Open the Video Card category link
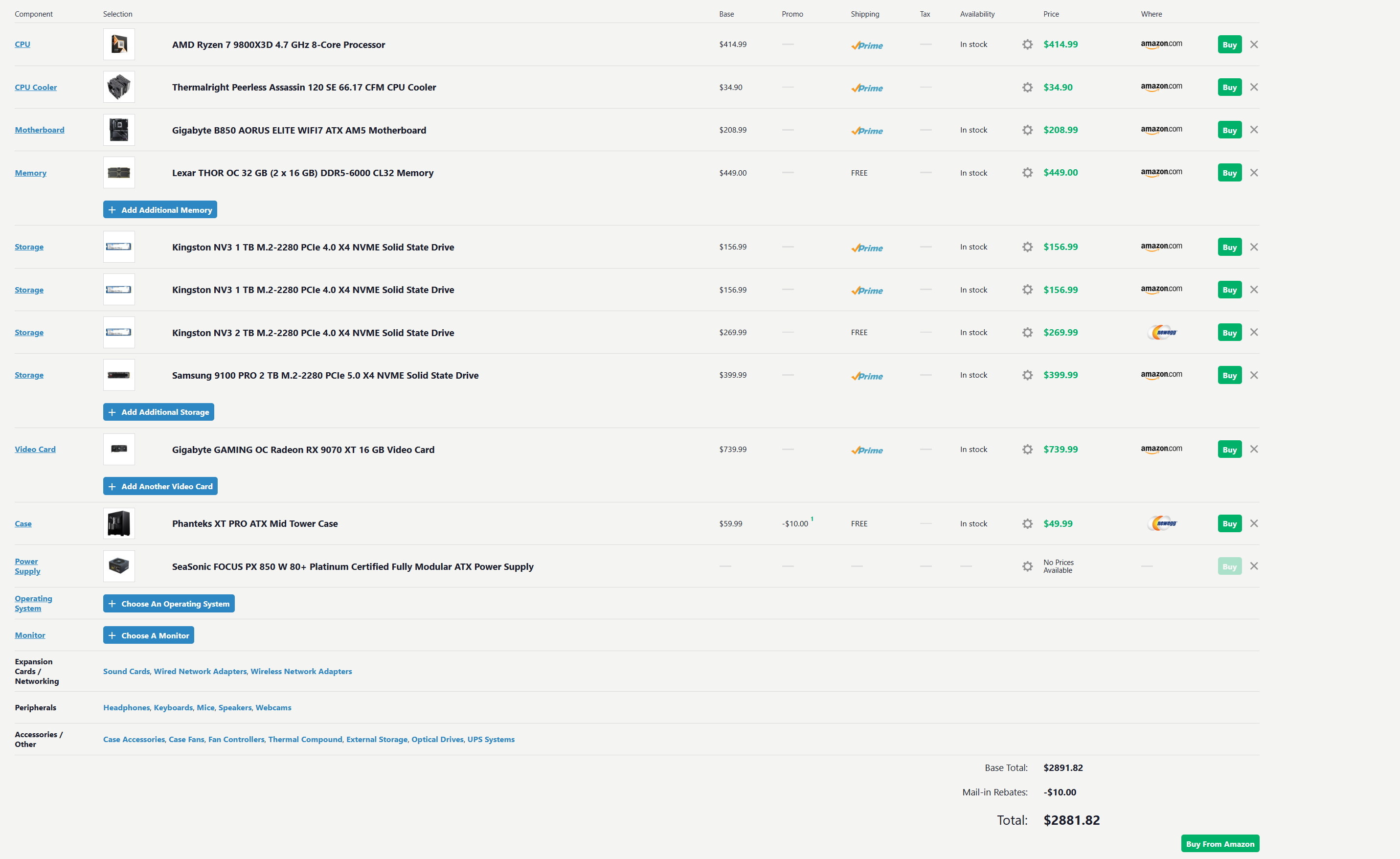The height and width of the screenshot is (859, 1400). [x=35, y=450]
